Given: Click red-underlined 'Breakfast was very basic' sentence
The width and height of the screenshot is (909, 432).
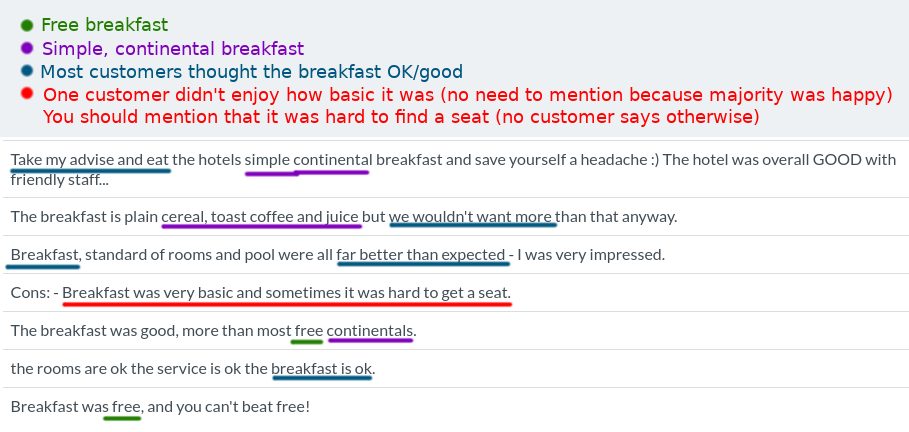Looking at the screenshot, I should point(286,292).
